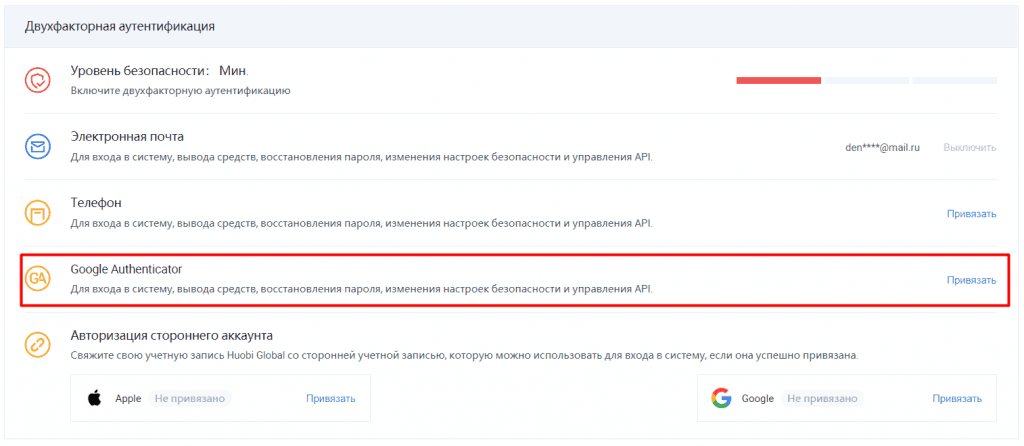Click the Apple logo icon
Viewport: 1024px width, 446px height.
[x=95, y=398]
